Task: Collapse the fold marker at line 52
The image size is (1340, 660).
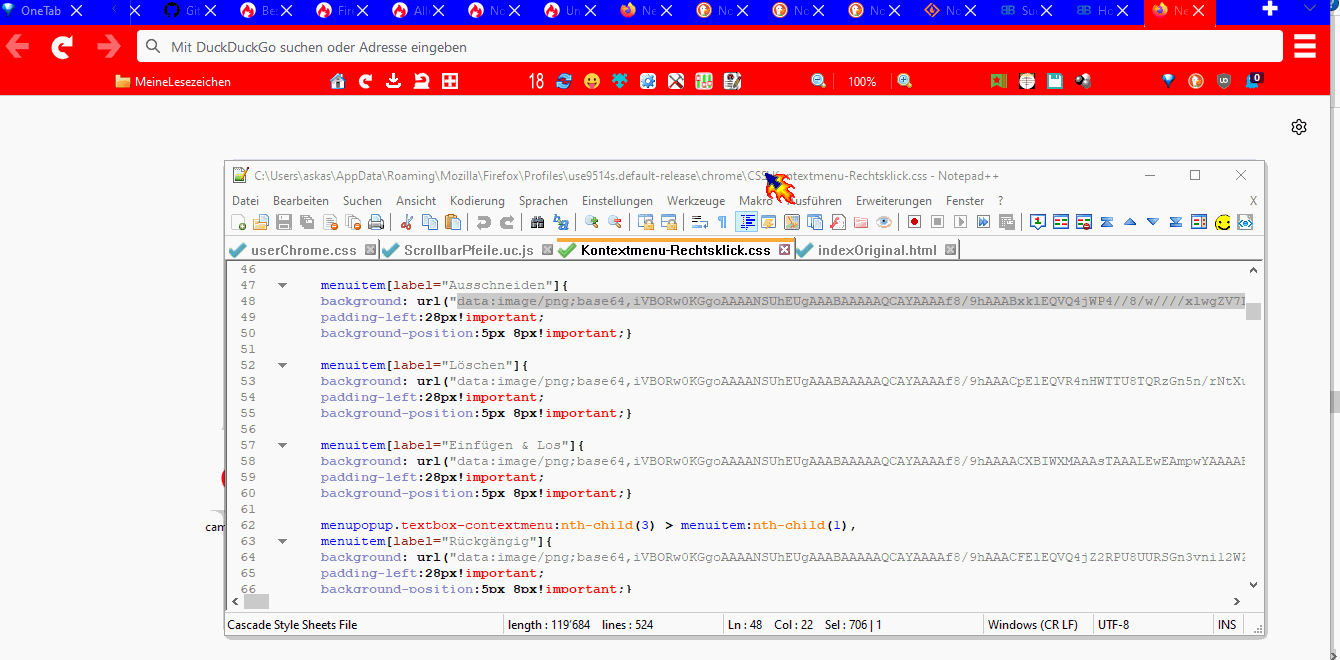Action: point(282,365)
